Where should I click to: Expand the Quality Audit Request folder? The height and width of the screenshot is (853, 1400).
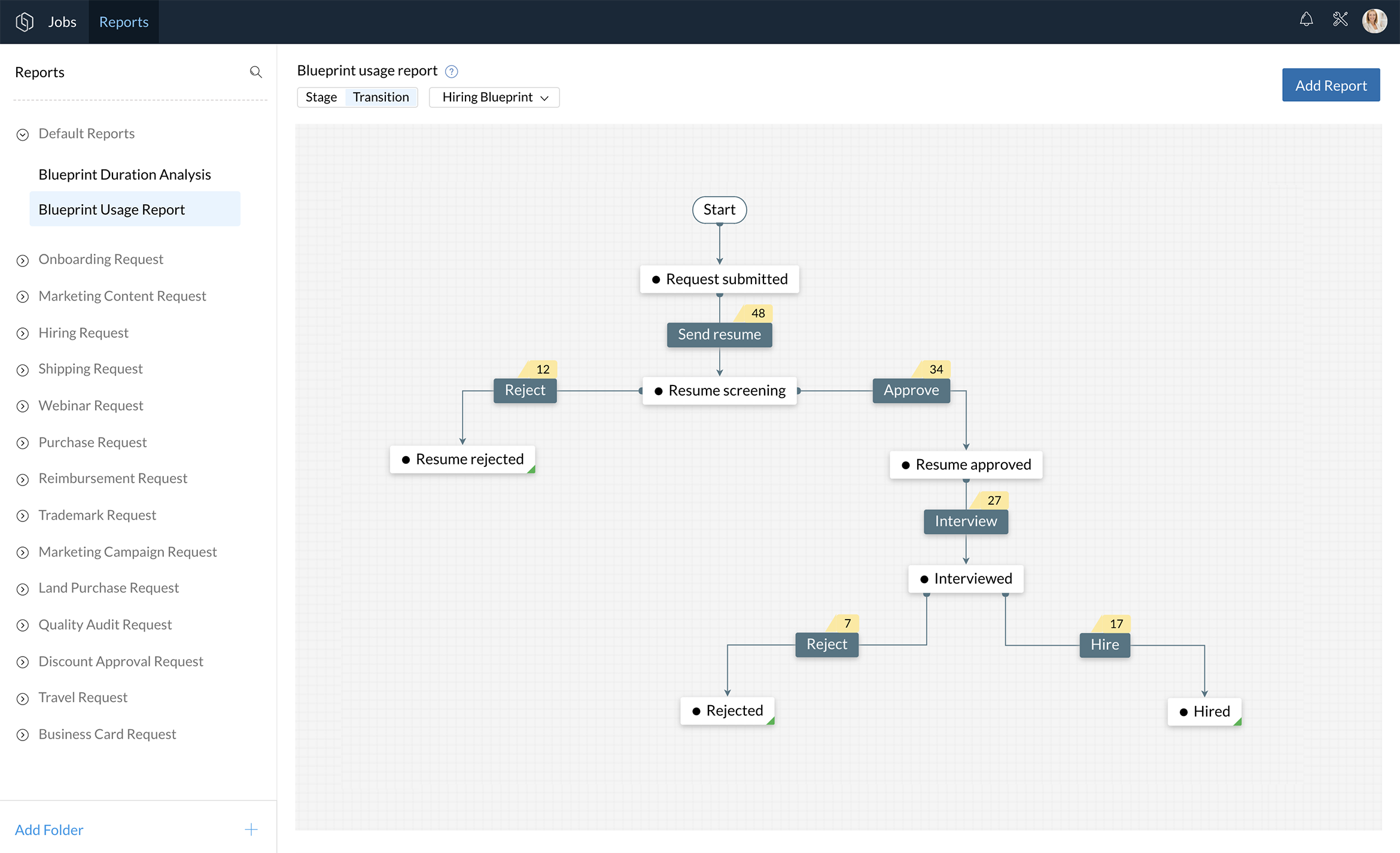tap(23, 626)
